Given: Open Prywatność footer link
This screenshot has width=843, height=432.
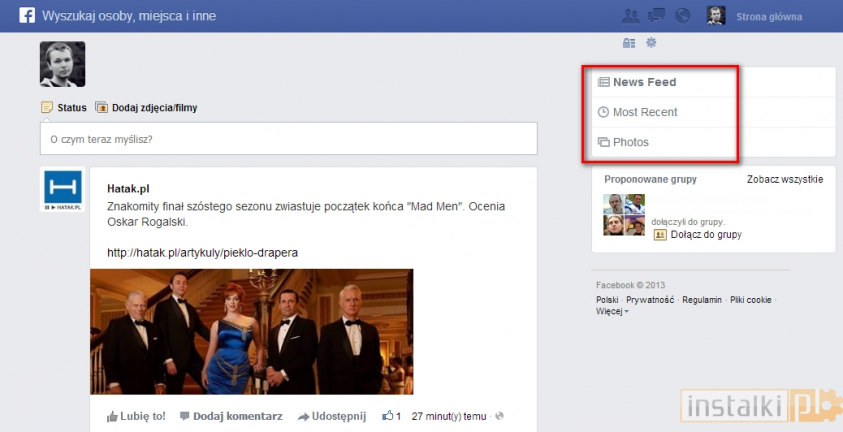Looking at the screenshot, I should click(x=650, y=300).
